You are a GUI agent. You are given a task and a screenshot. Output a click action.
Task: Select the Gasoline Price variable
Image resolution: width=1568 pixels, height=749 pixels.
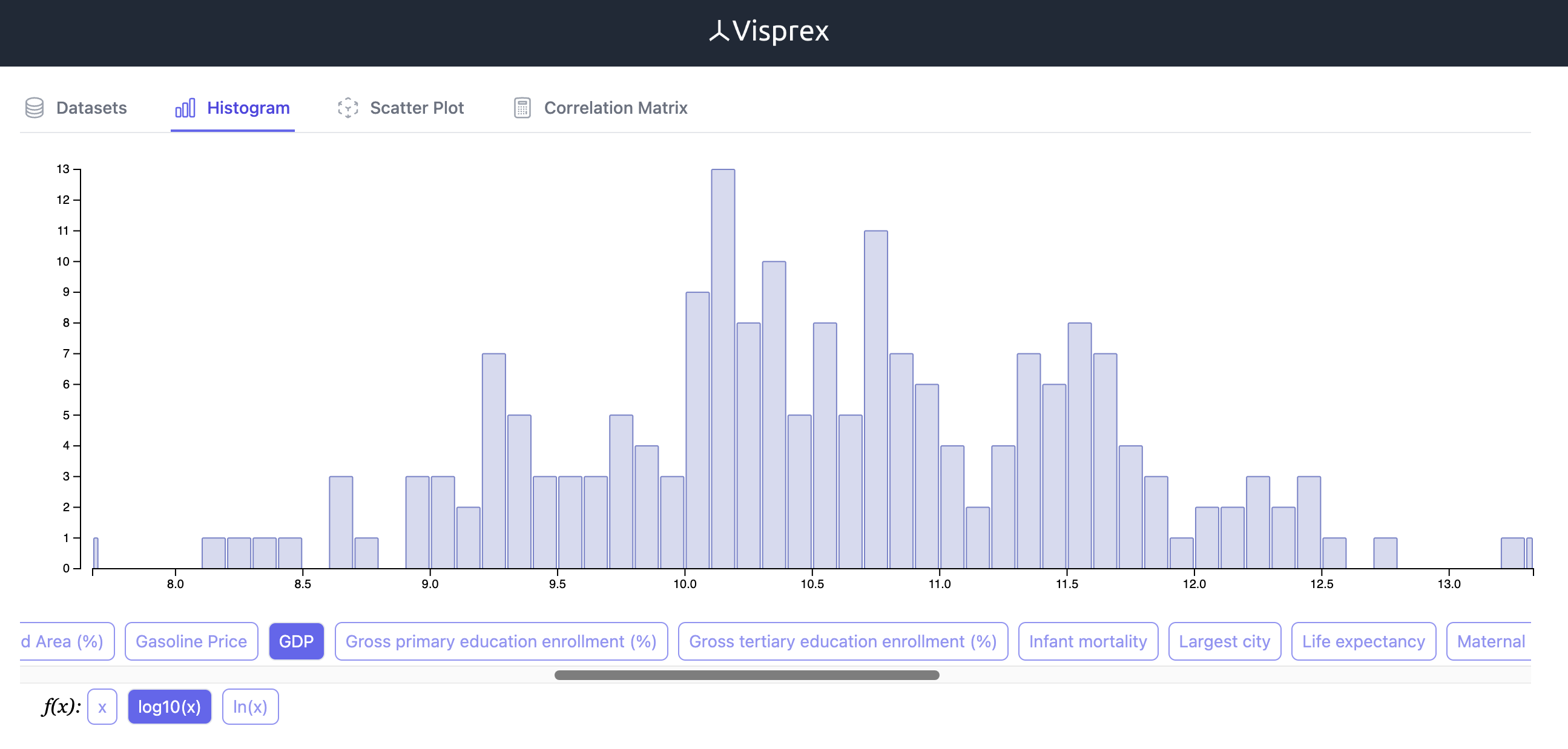(191, 641)
